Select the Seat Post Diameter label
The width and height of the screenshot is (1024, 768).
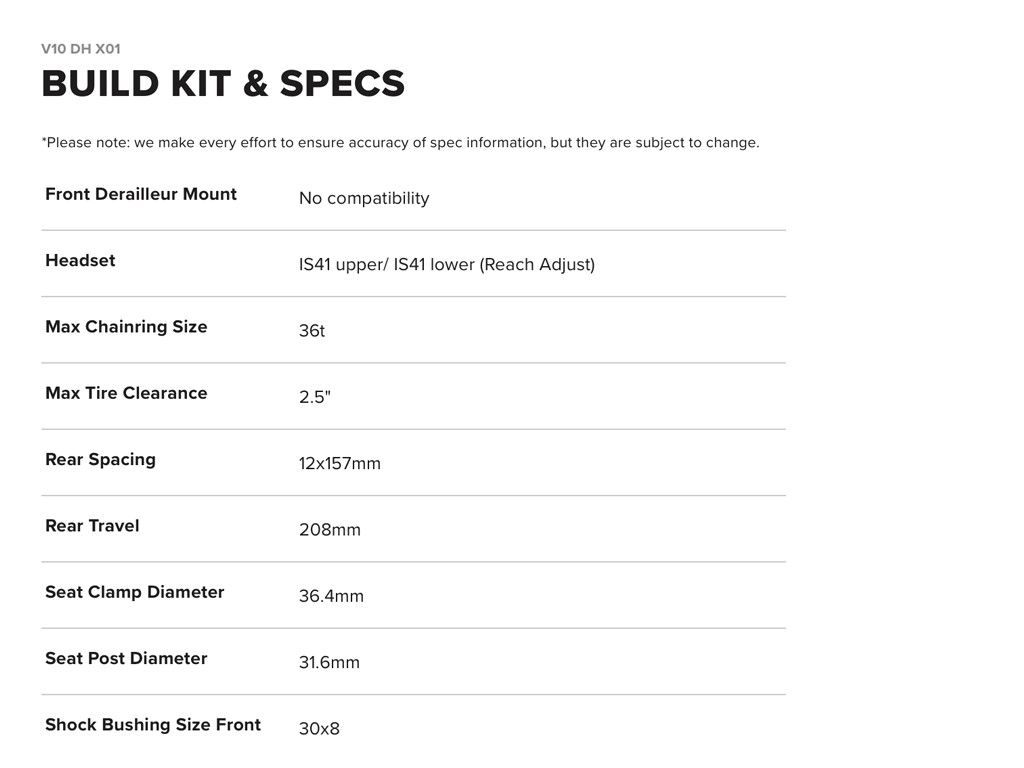coord(126,658)
